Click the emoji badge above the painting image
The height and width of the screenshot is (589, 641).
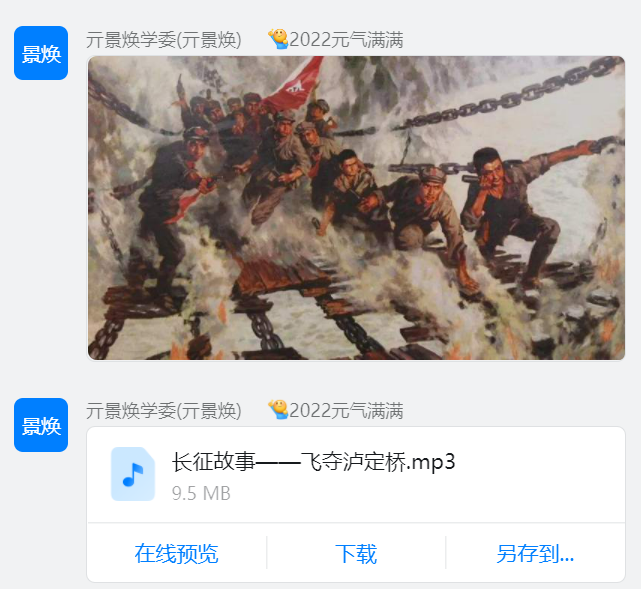(x=278, y=39)
